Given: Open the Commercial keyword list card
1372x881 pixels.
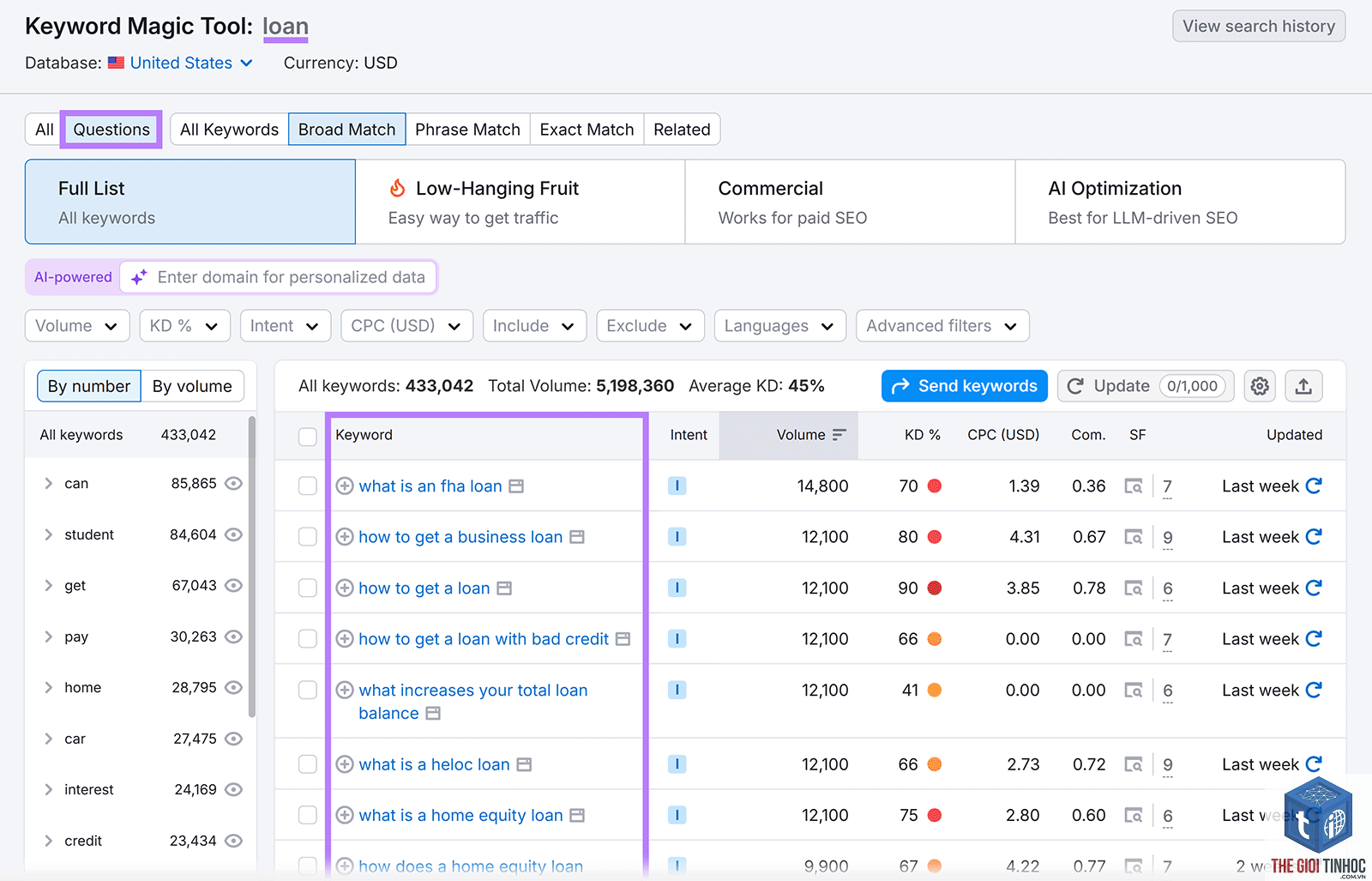Looking at the screenshot, I should [850, 202].
